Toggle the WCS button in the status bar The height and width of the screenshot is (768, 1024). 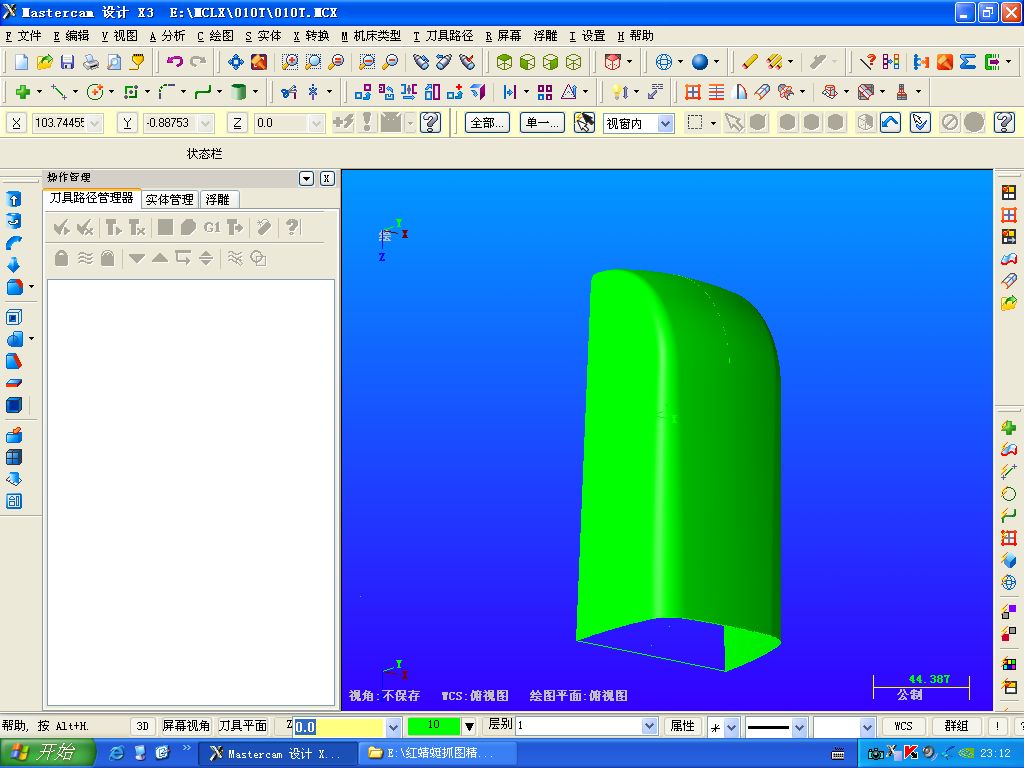[903, 726]
